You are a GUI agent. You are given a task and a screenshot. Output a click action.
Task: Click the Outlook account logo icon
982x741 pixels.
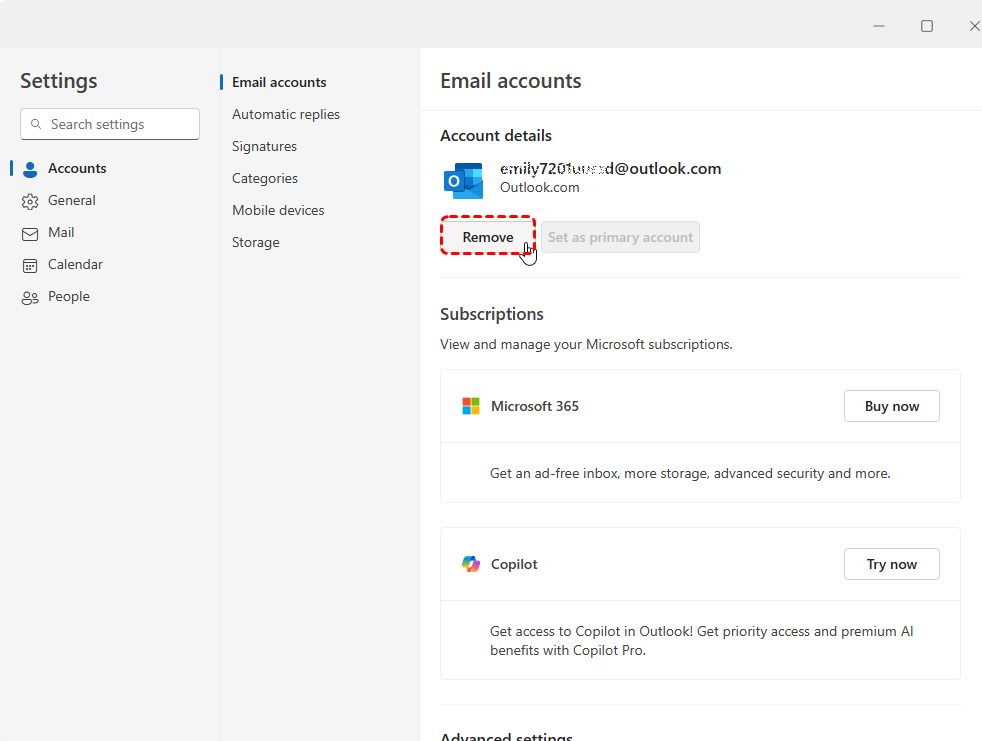coord(464,181)
